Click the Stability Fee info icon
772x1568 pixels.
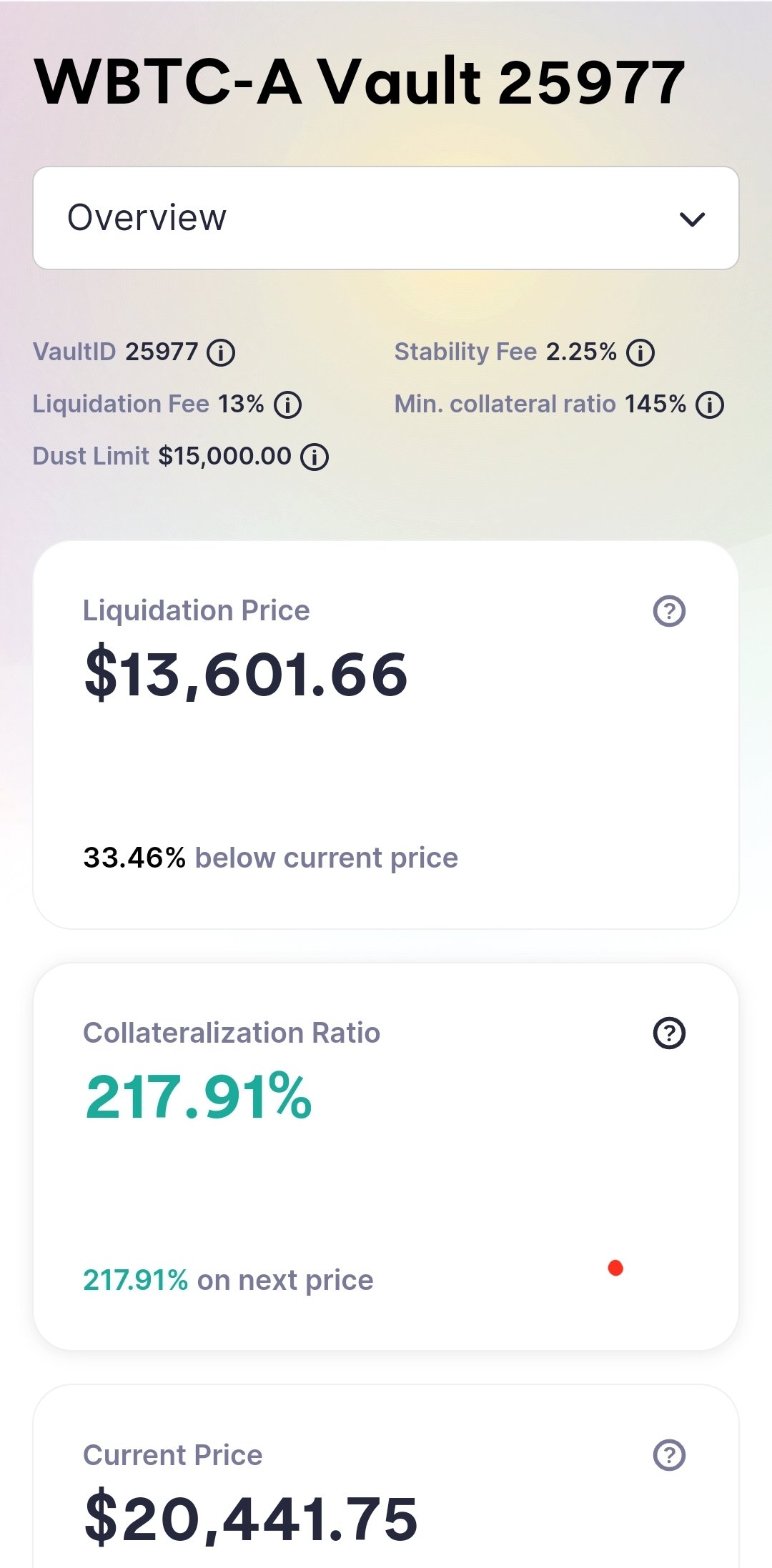[640, 352]
